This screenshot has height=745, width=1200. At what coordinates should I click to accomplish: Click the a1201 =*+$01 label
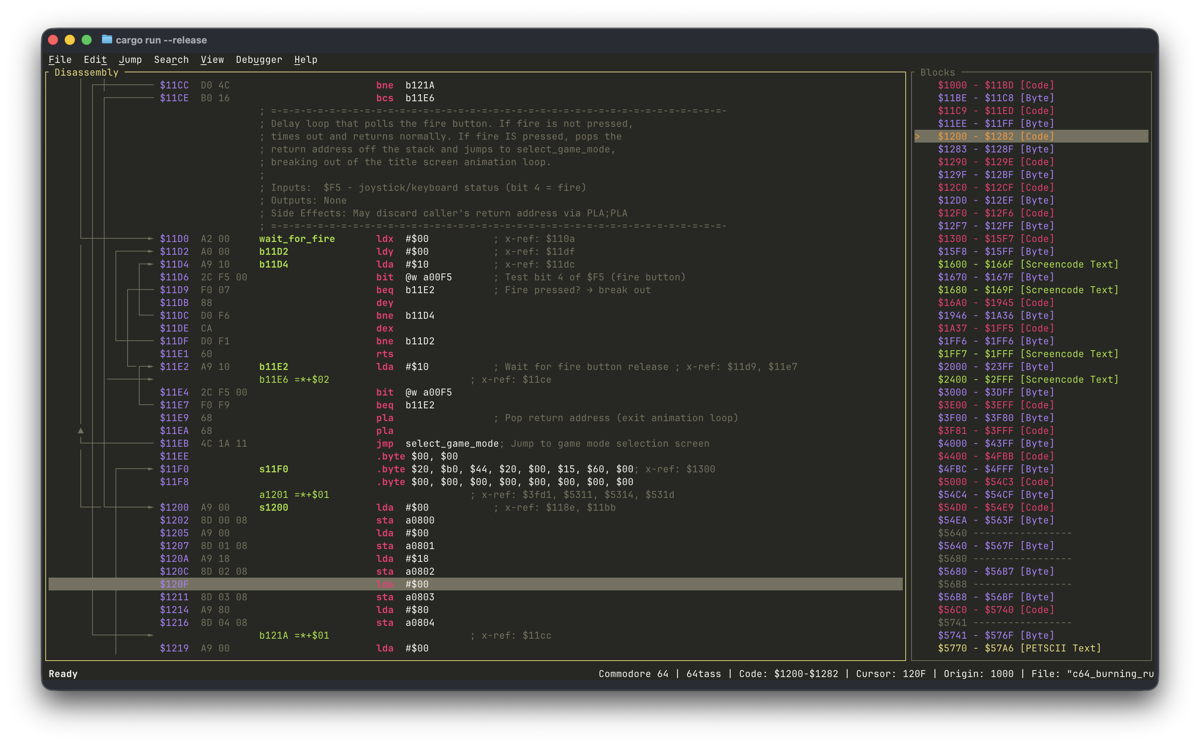click(294, 495)
